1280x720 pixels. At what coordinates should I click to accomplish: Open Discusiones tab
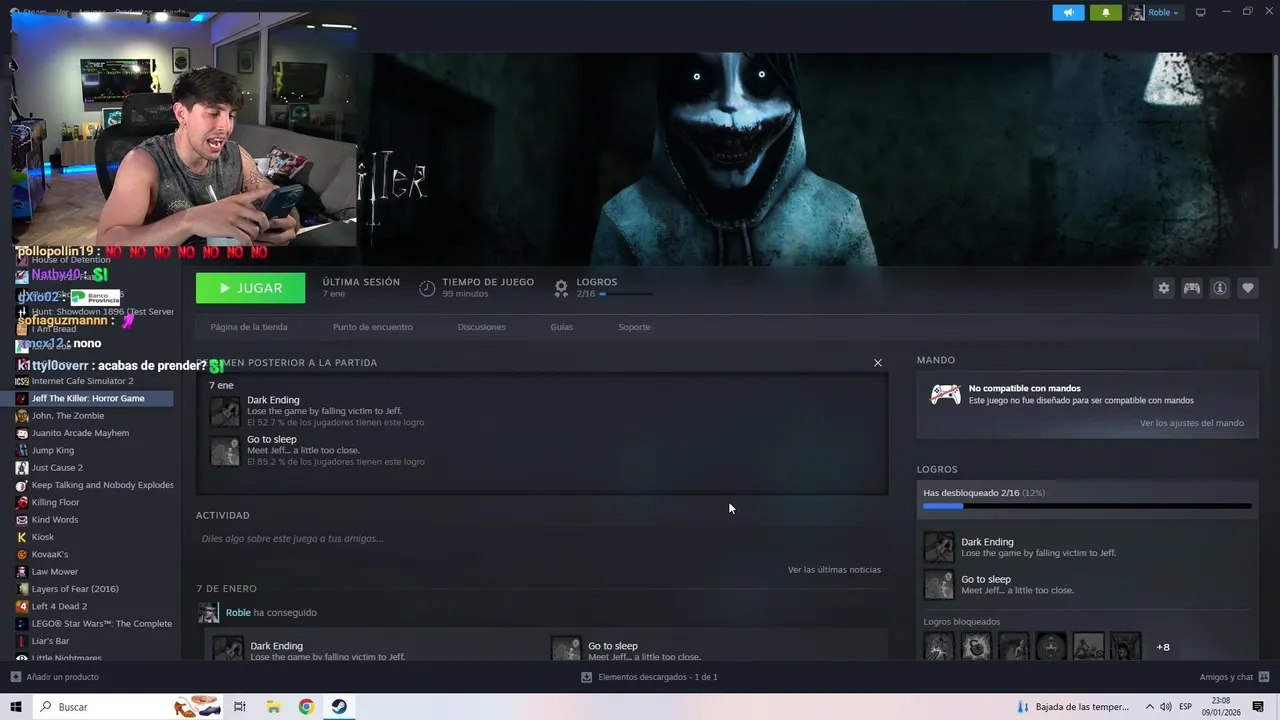pos(482,327)
